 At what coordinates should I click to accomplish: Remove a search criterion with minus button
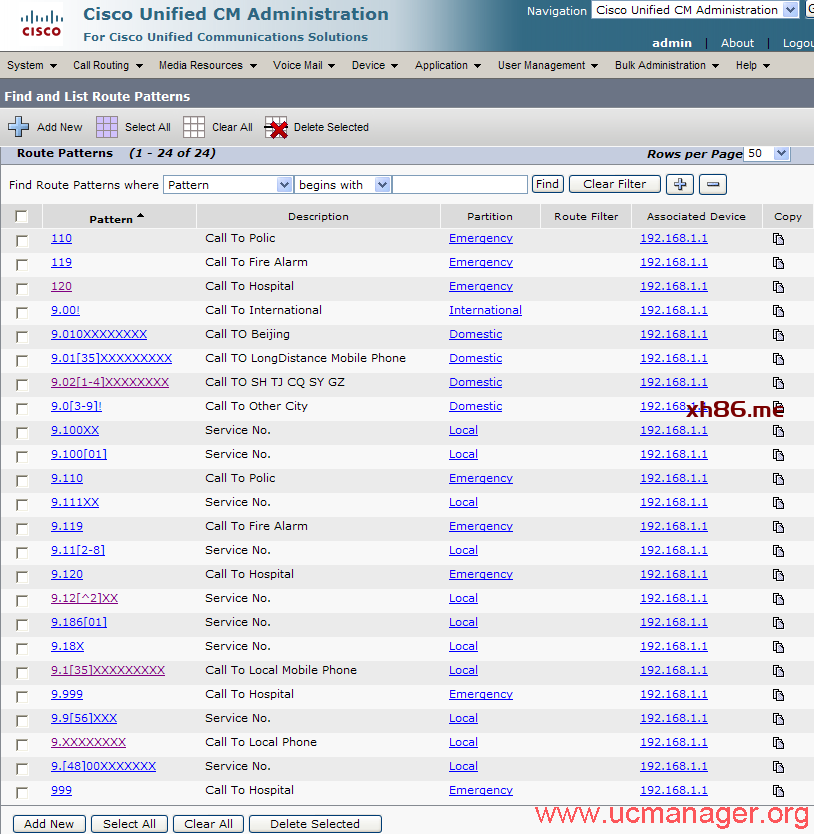point(712,184)
